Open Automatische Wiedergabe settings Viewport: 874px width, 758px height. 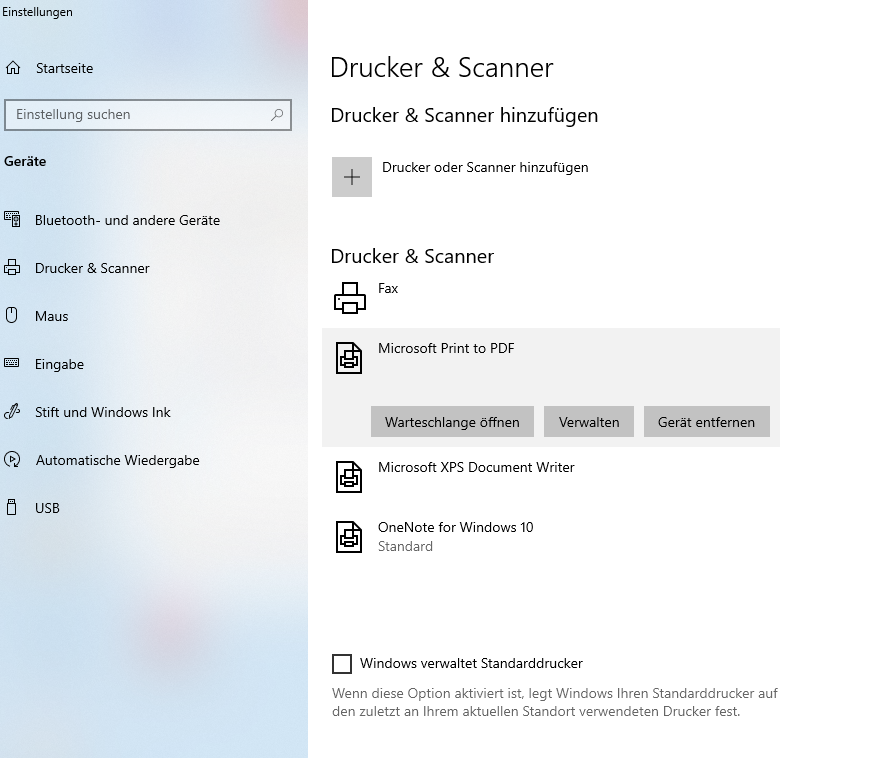[118, 460]
